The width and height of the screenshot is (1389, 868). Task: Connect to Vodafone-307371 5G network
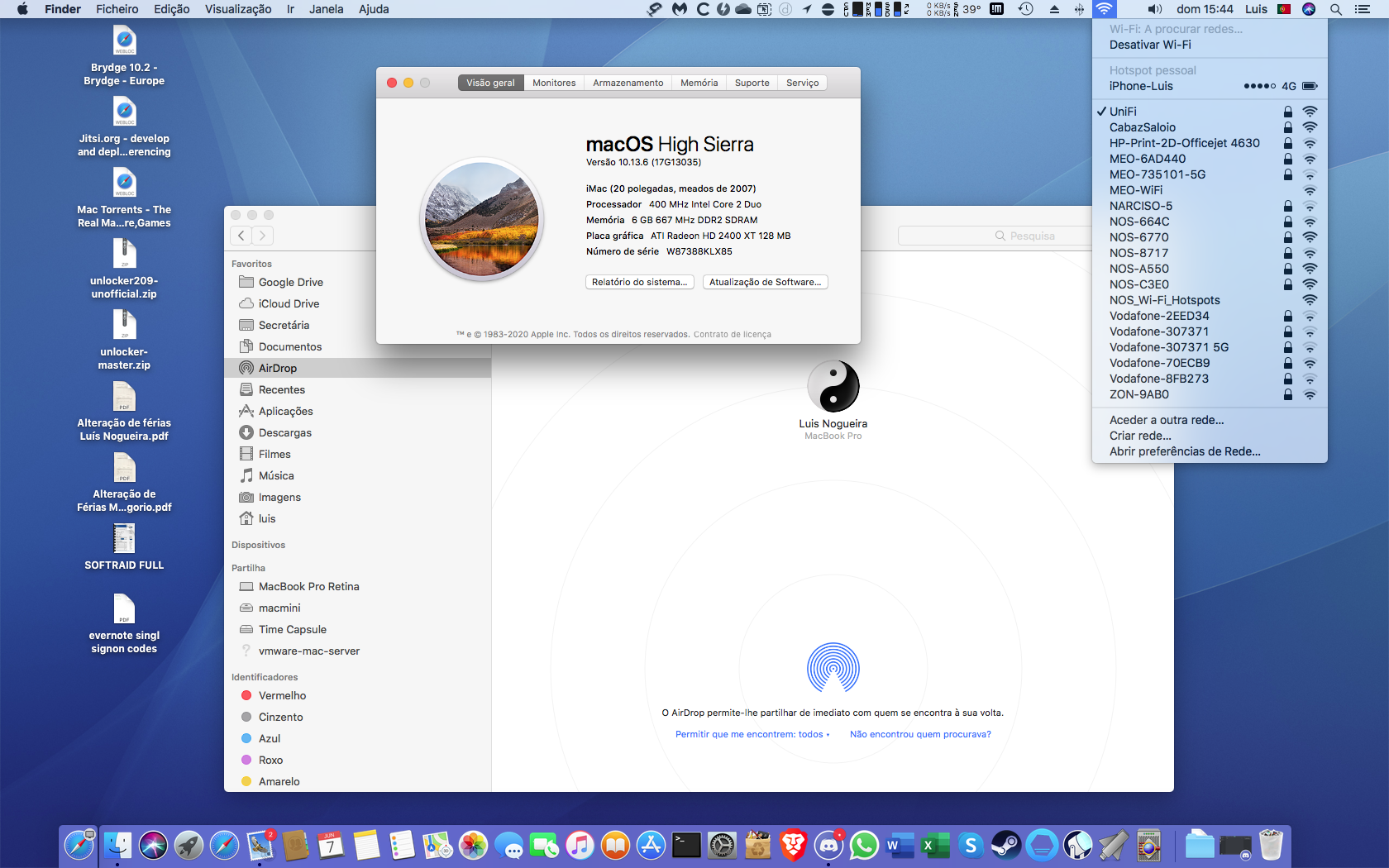1210,347
